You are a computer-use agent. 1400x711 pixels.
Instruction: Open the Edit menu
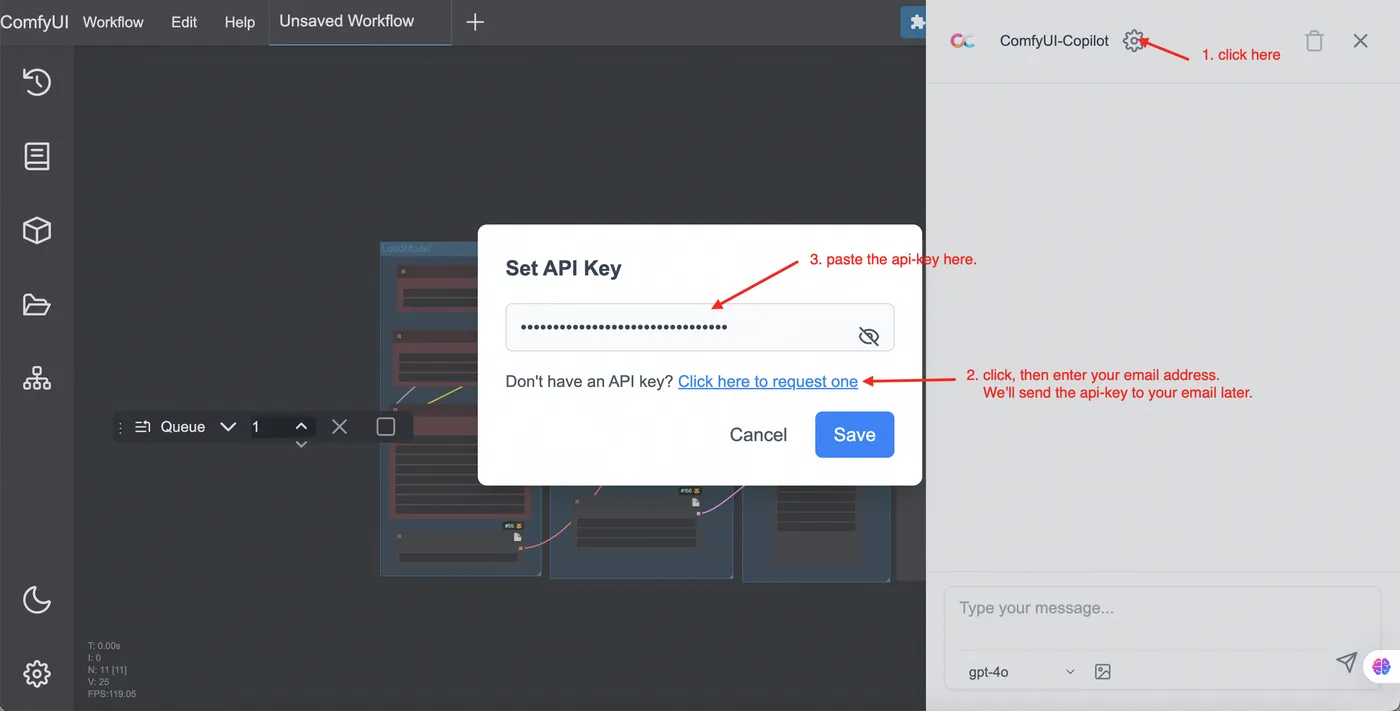click(184, 22)
